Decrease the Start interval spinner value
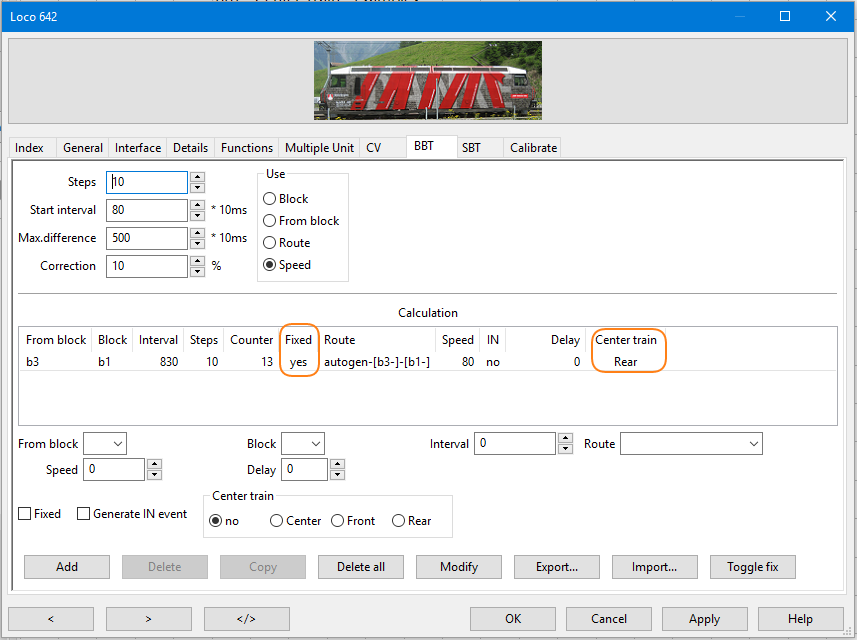This screenshot has width=857, height=640. click(x=197, y=216)
